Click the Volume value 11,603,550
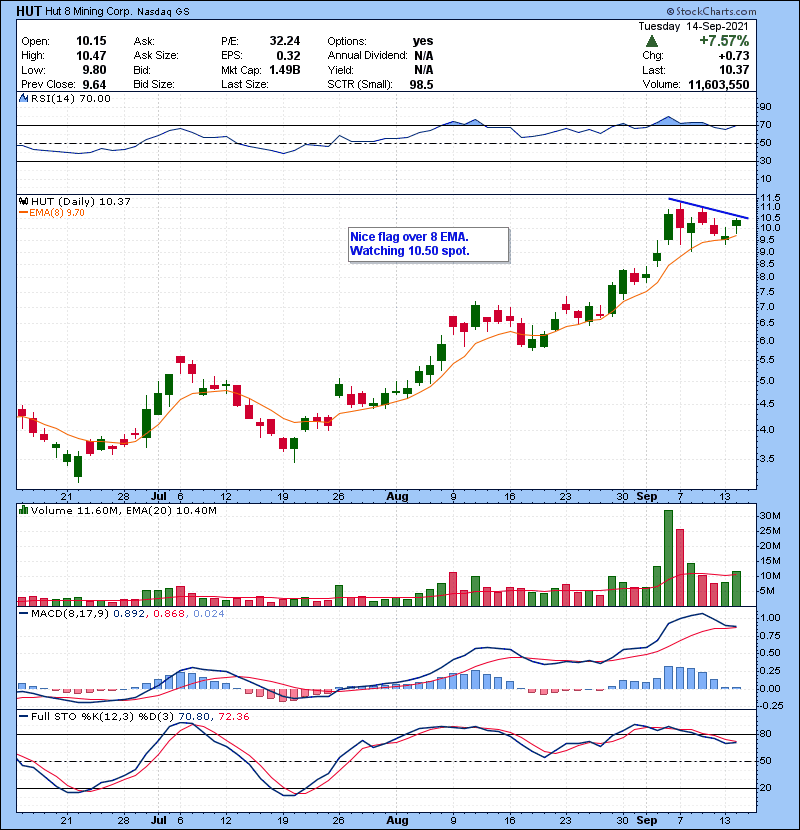 click(719, 85)
